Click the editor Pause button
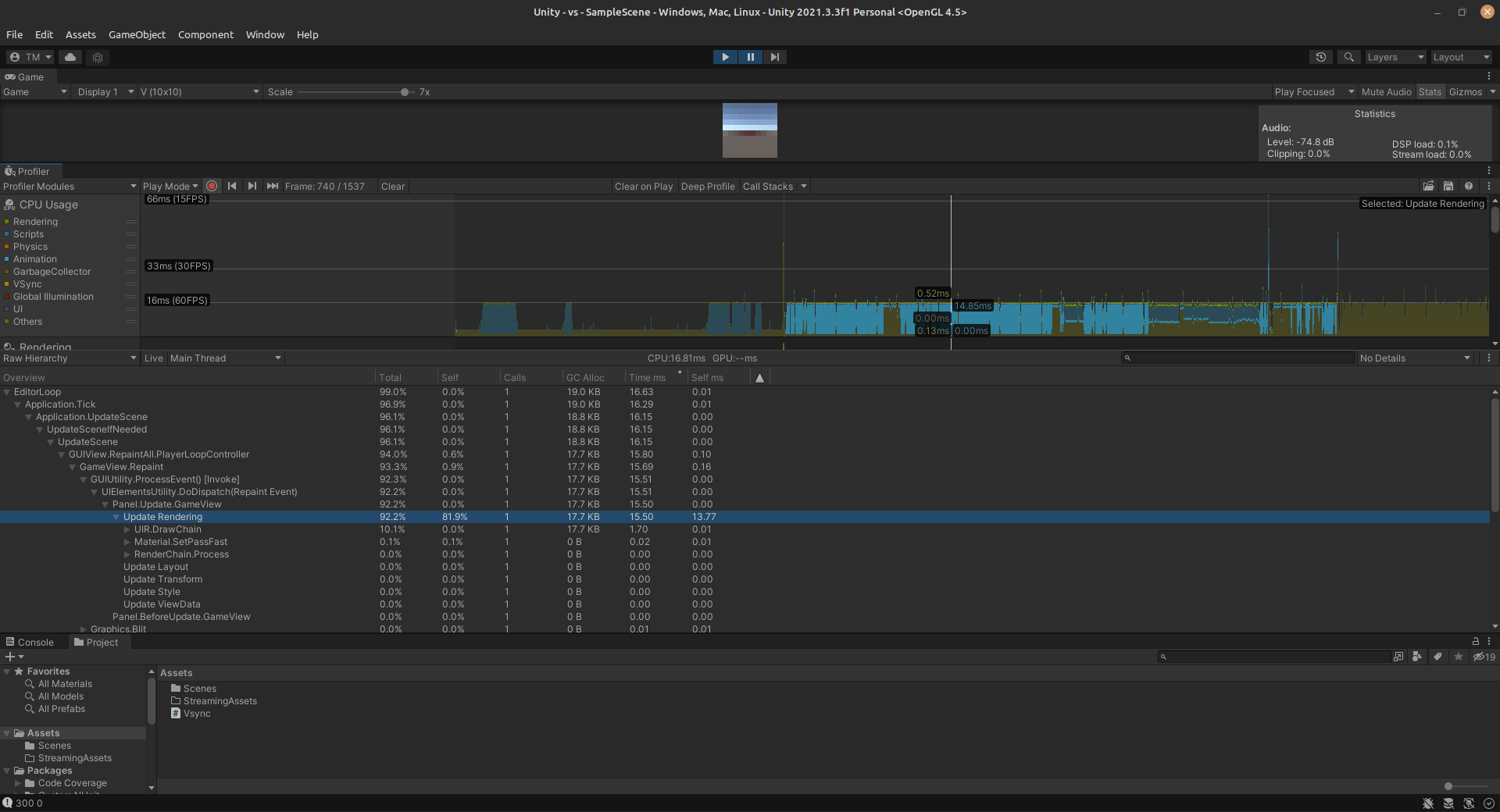 pyautogui.click(x=750, y=57)
